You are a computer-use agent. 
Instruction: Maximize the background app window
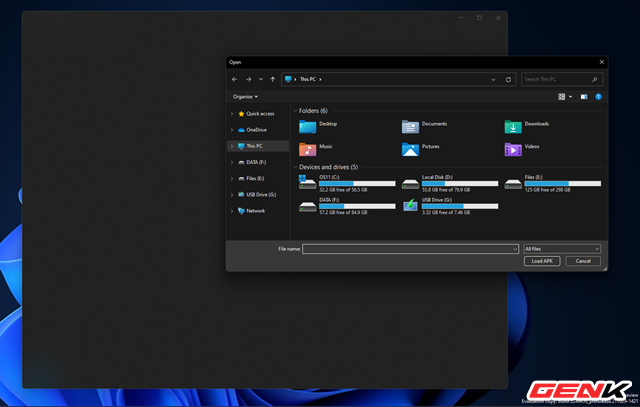pyautogui.click(x=480, y=18)
